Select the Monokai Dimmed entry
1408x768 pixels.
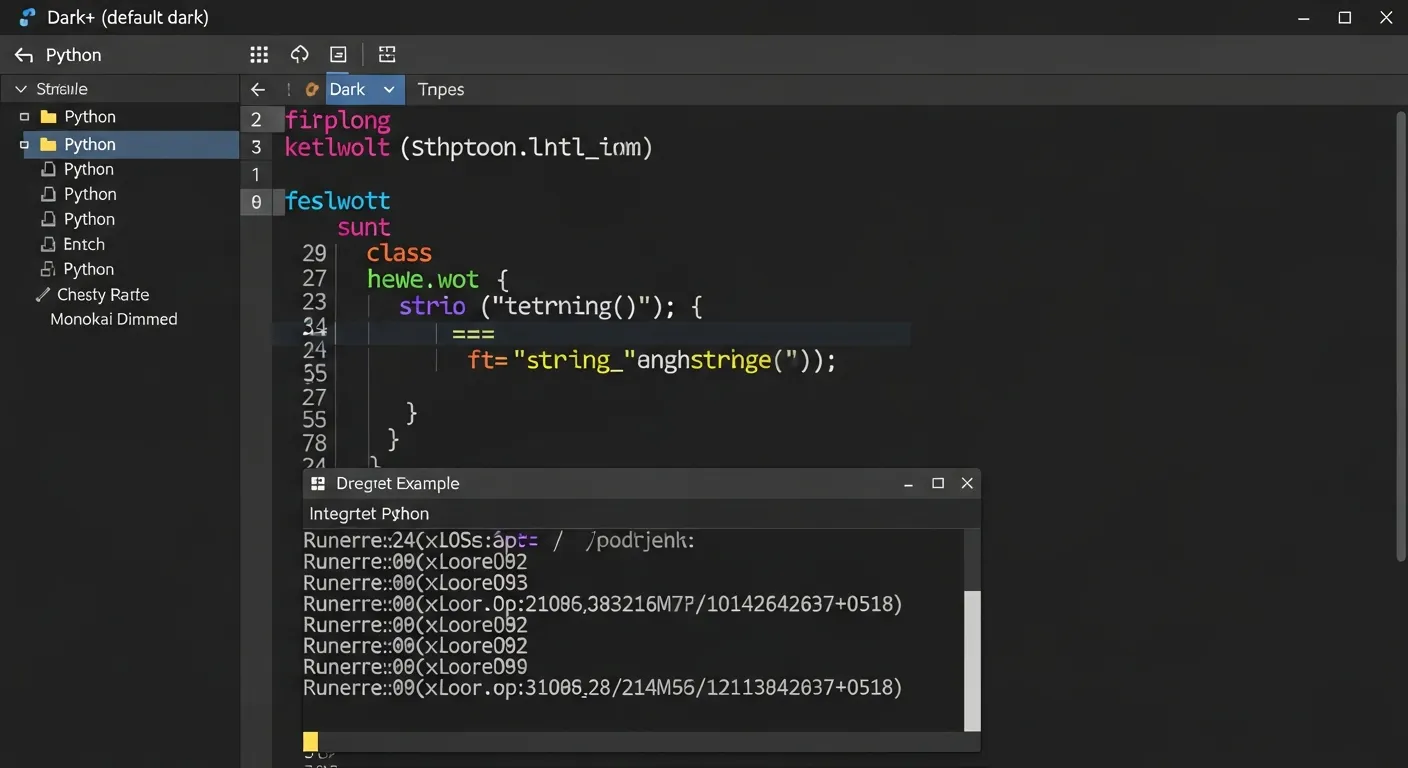tap(112, 319)
